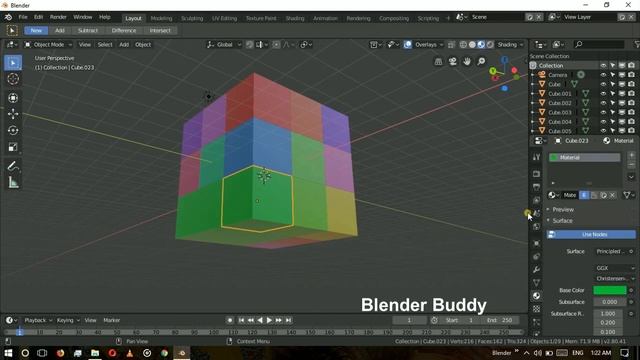This screenshot has width=640, height=360.
Task: Open the Christensen subsurface method dropdown
Action: click(x=615, y=278)
